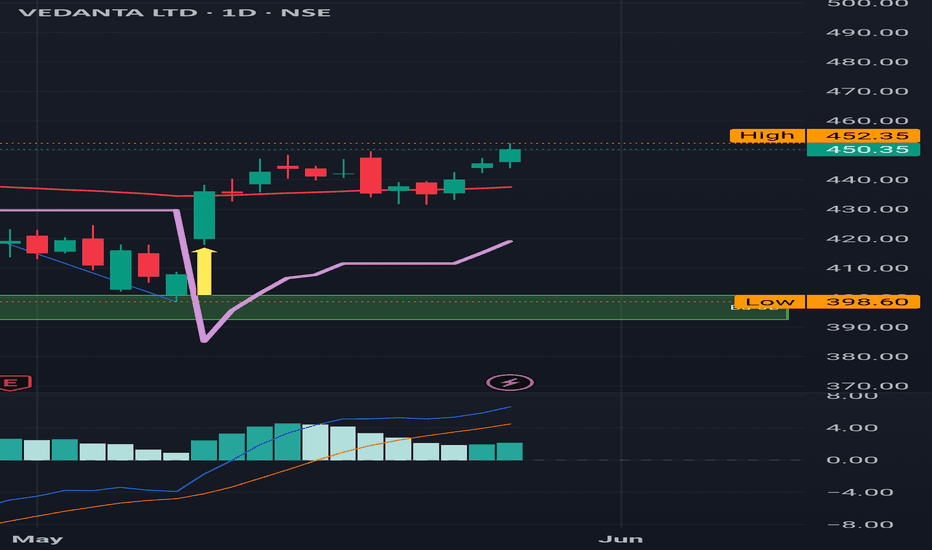
Task: Click the Jun label on time axis
Action: 621,539
